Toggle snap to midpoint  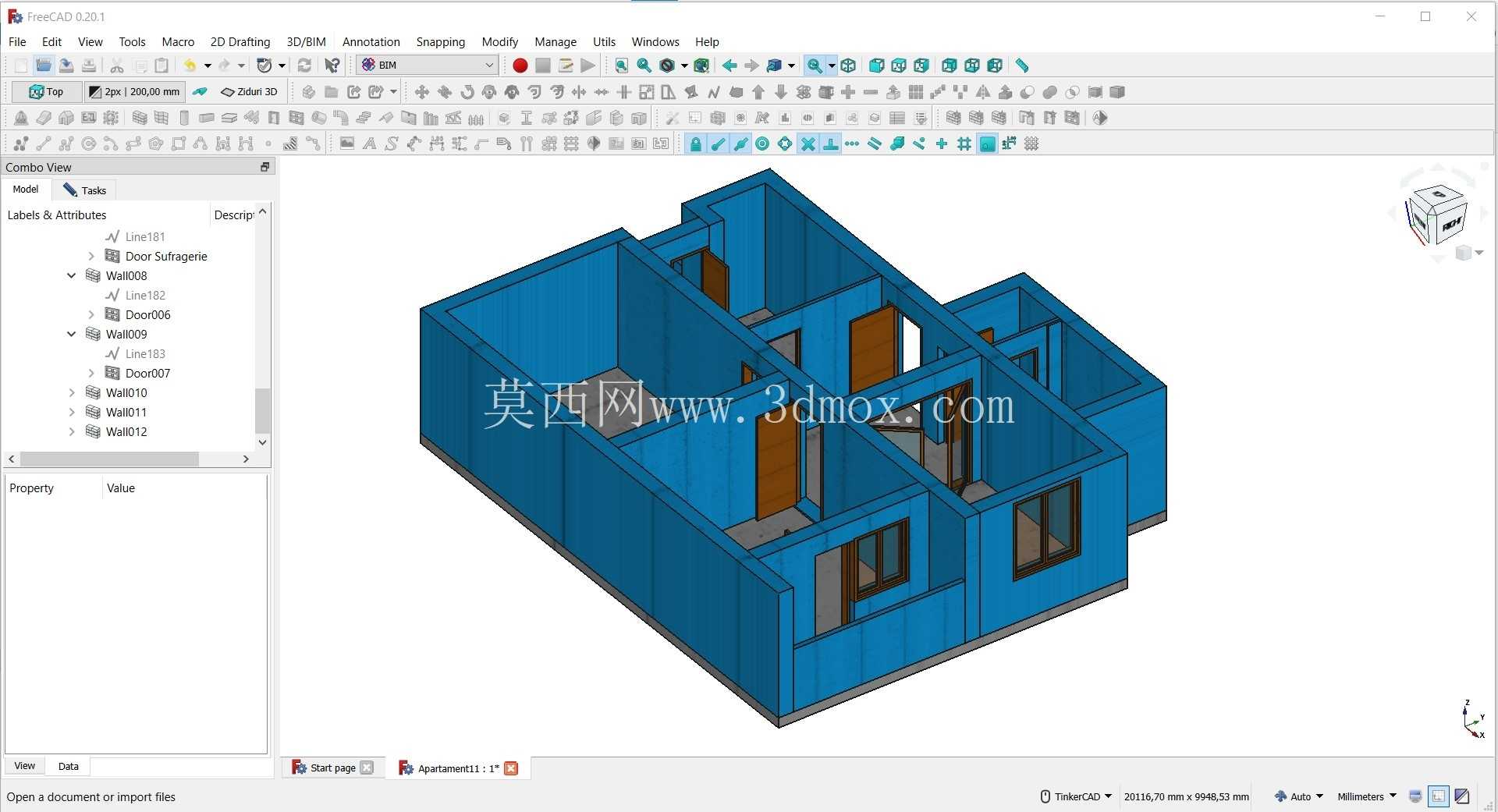click(740, 144)
